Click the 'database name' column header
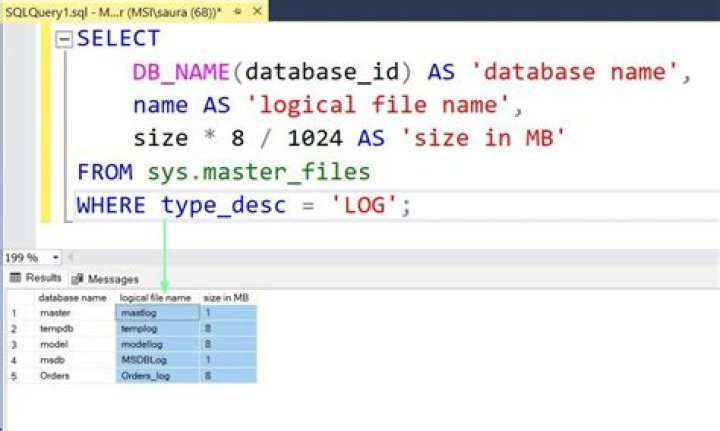720x431 pixels. tap(73, 298)
